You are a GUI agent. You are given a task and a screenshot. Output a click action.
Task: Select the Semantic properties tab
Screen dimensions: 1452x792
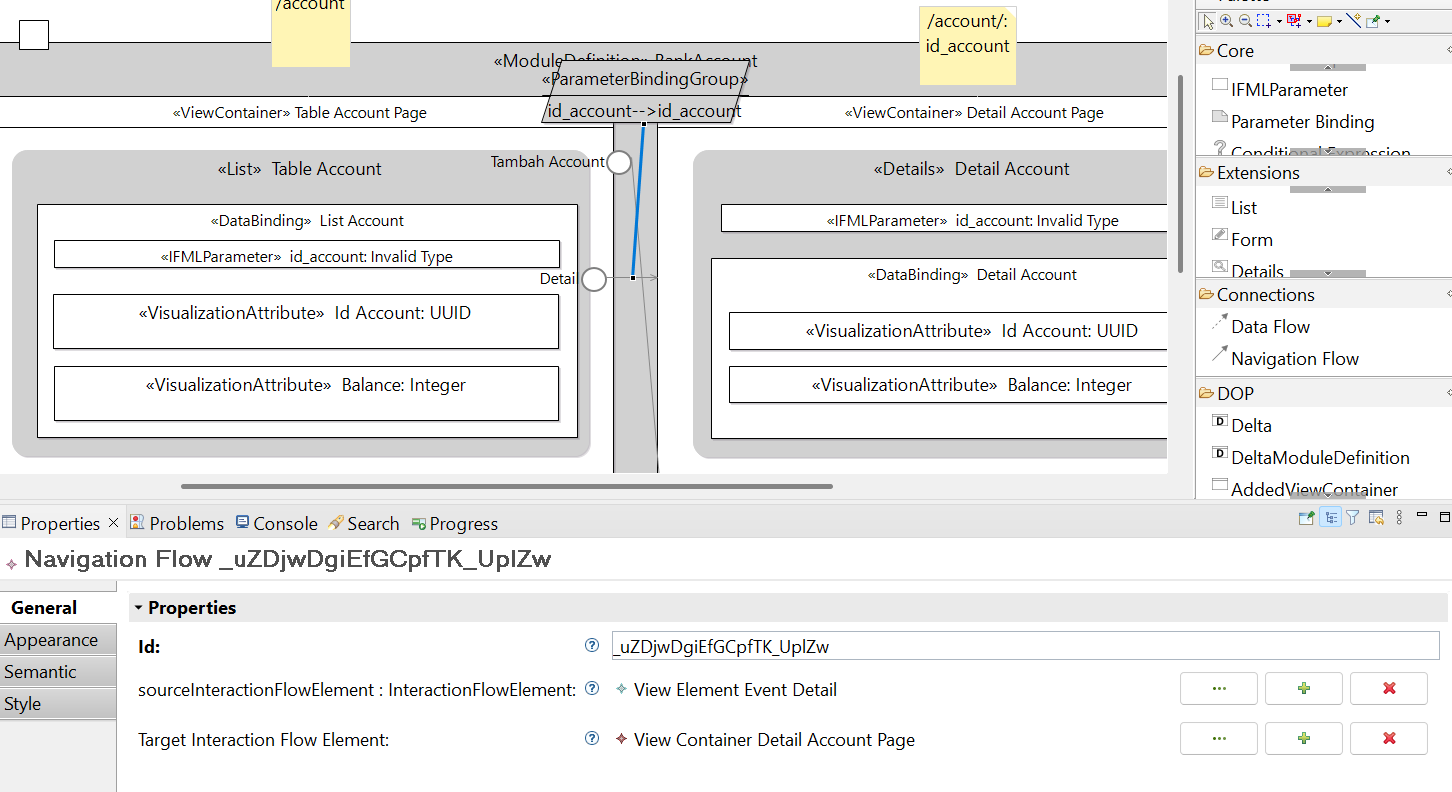58,671
